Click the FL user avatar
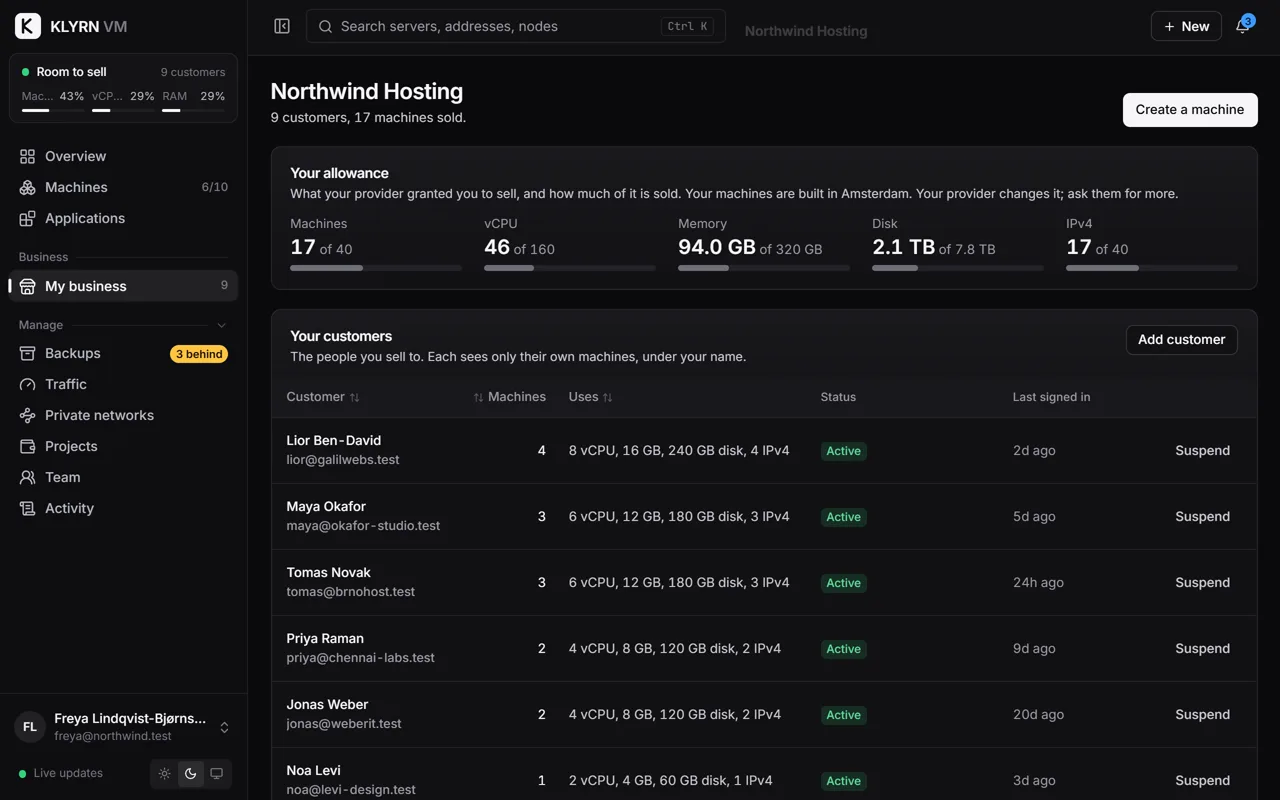Image resolution: width=1280 pixels, height=800 pixels. [30, 727]
